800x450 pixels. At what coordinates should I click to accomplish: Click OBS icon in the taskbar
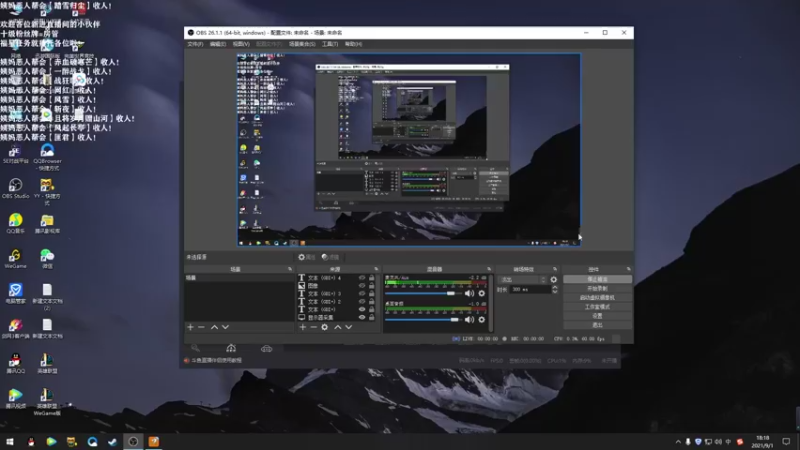tap(133, 441)
